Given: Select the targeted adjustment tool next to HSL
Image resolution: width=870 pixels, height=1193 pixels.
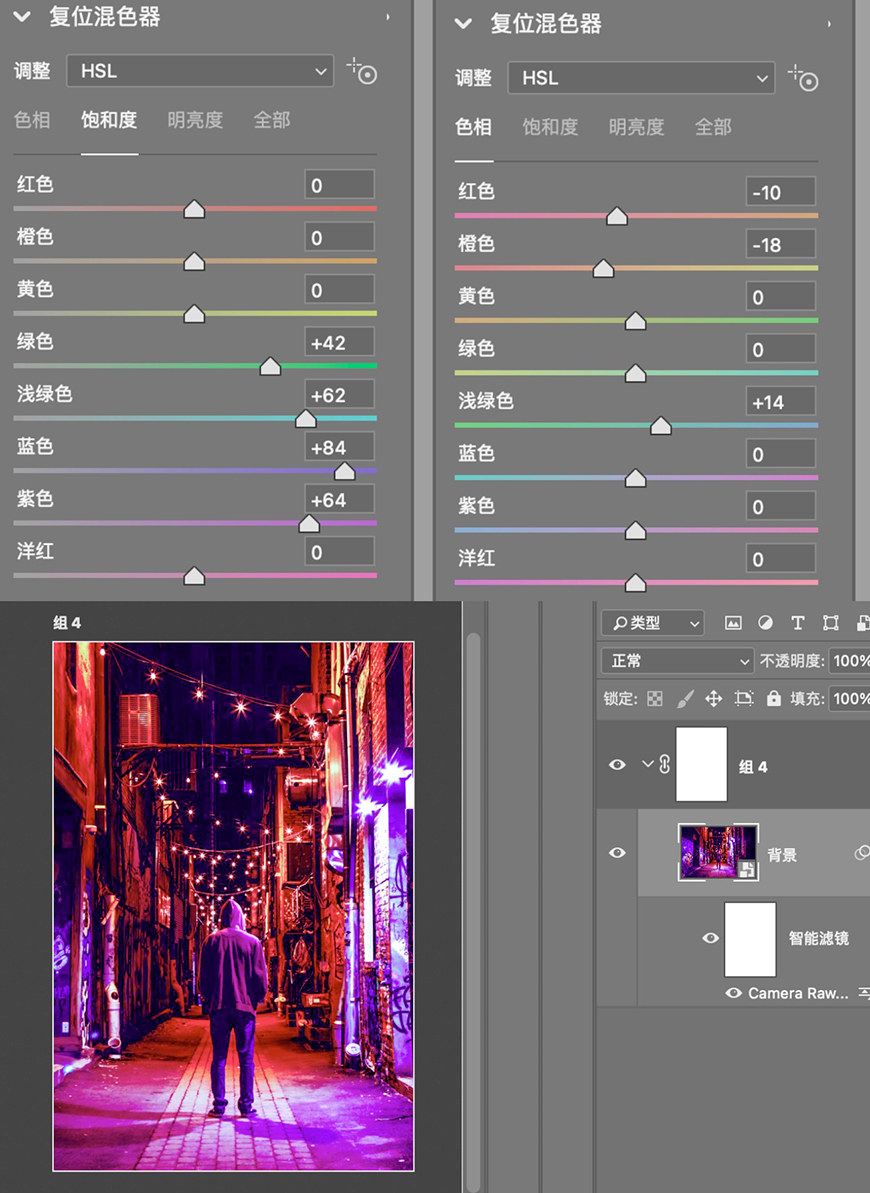Looking at the screenshot, I should pyautogui.click(x=362, y=71).
